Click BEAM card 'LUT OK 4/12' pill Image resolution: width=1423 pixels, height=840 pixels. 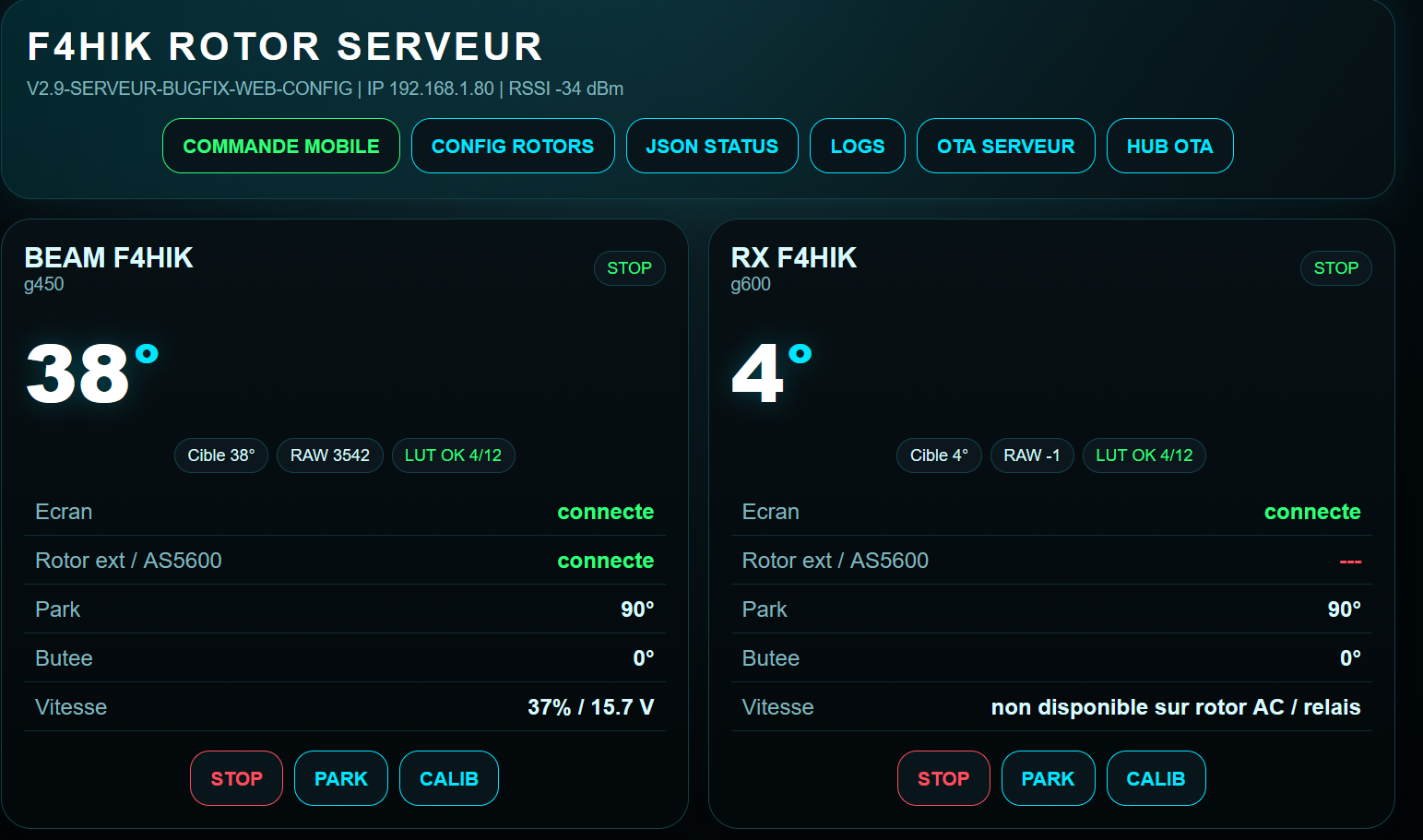[454, 455]
